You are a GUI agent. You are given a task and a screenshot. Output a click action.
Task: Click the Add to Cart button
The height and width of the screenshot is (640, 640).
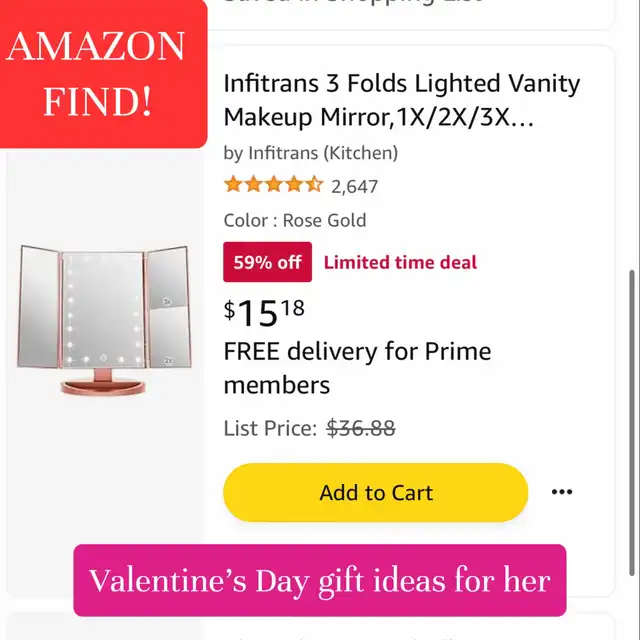(x=376, y=492)
